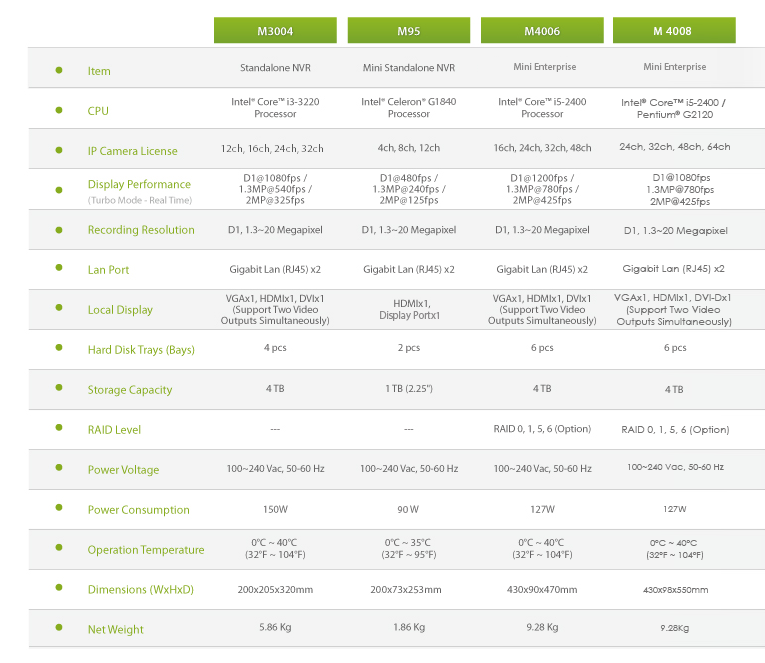Click the green bullet beside CPU
This screenshot has width=765, height=663.
tap(59, 110)
